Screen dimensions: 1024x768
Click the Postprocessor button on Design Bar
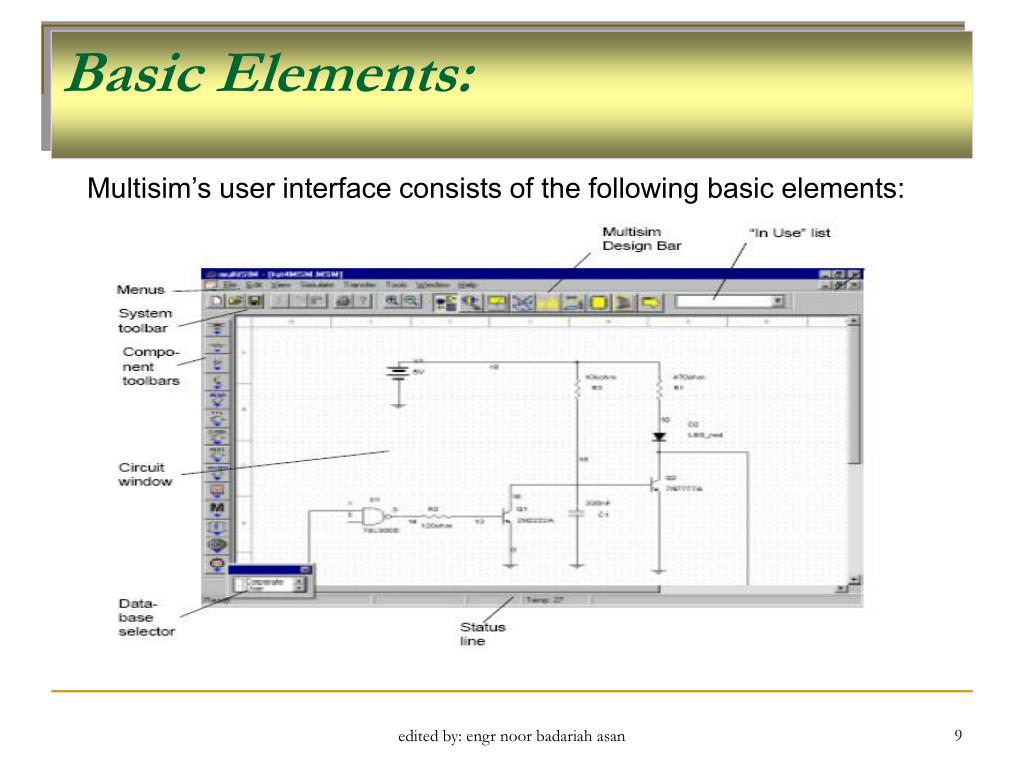pyautogui.click(x=573, y=302)
